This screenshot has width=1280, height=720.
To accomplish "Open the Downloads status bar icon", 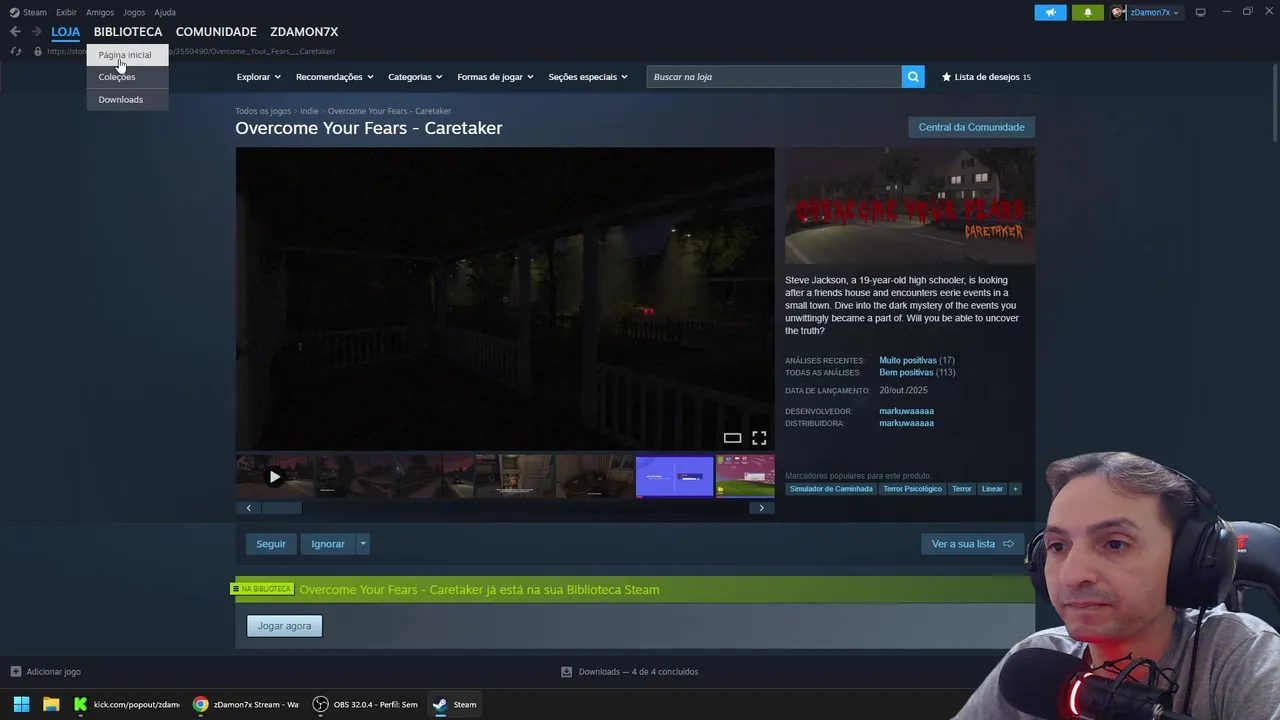I will click(x=566, y=672).
